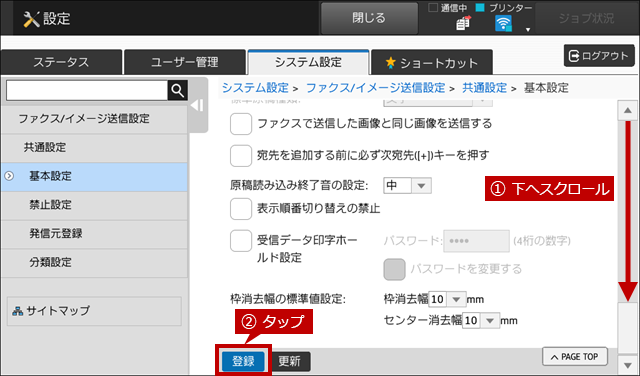This screenshot has width=640, height=376.
Task: Click the パスワード input field
Action: tap(476, 241)
